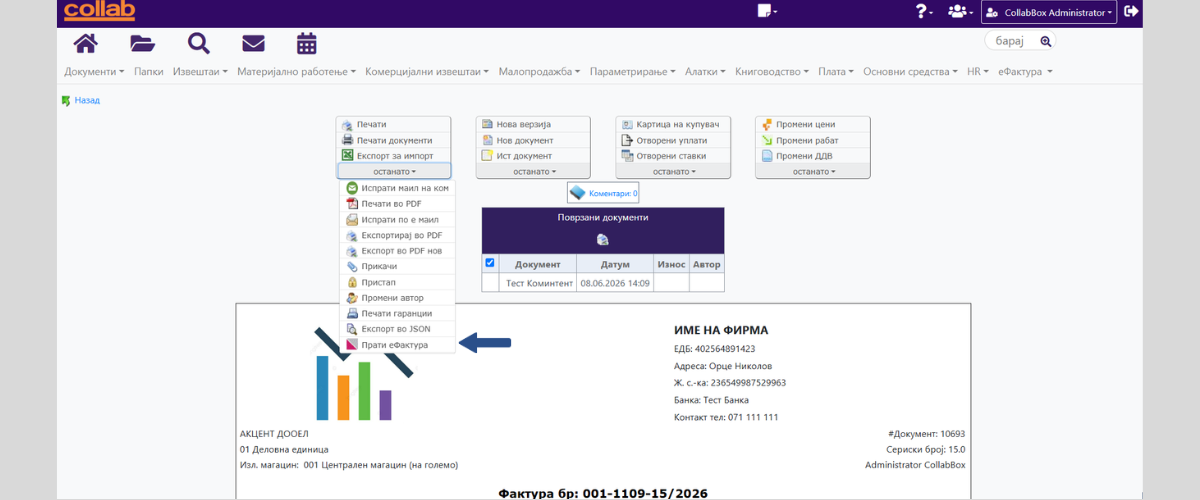Select Прати еФактура
This screenshot has height=500, width=1200.
pos(397,345)
